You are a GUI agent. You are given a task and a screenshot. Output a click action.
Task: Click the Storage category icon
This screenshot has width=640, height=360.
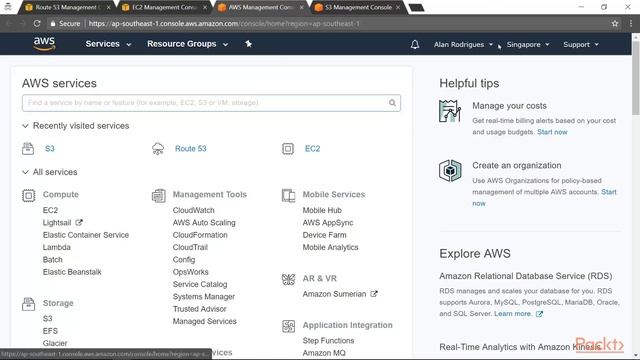29,304
